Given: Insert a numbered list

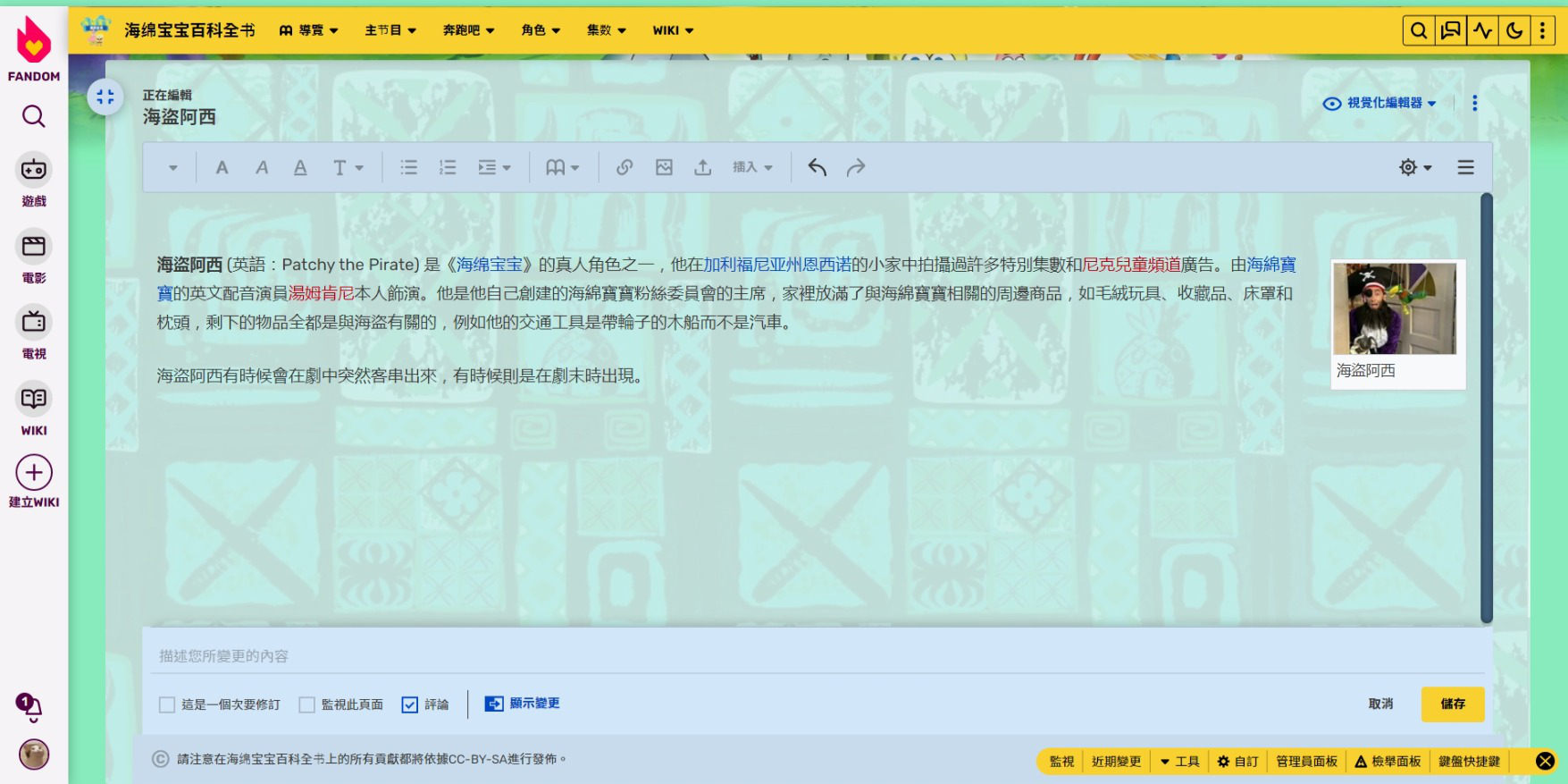Looking at the screenshot, I should (x=448, y=167).
